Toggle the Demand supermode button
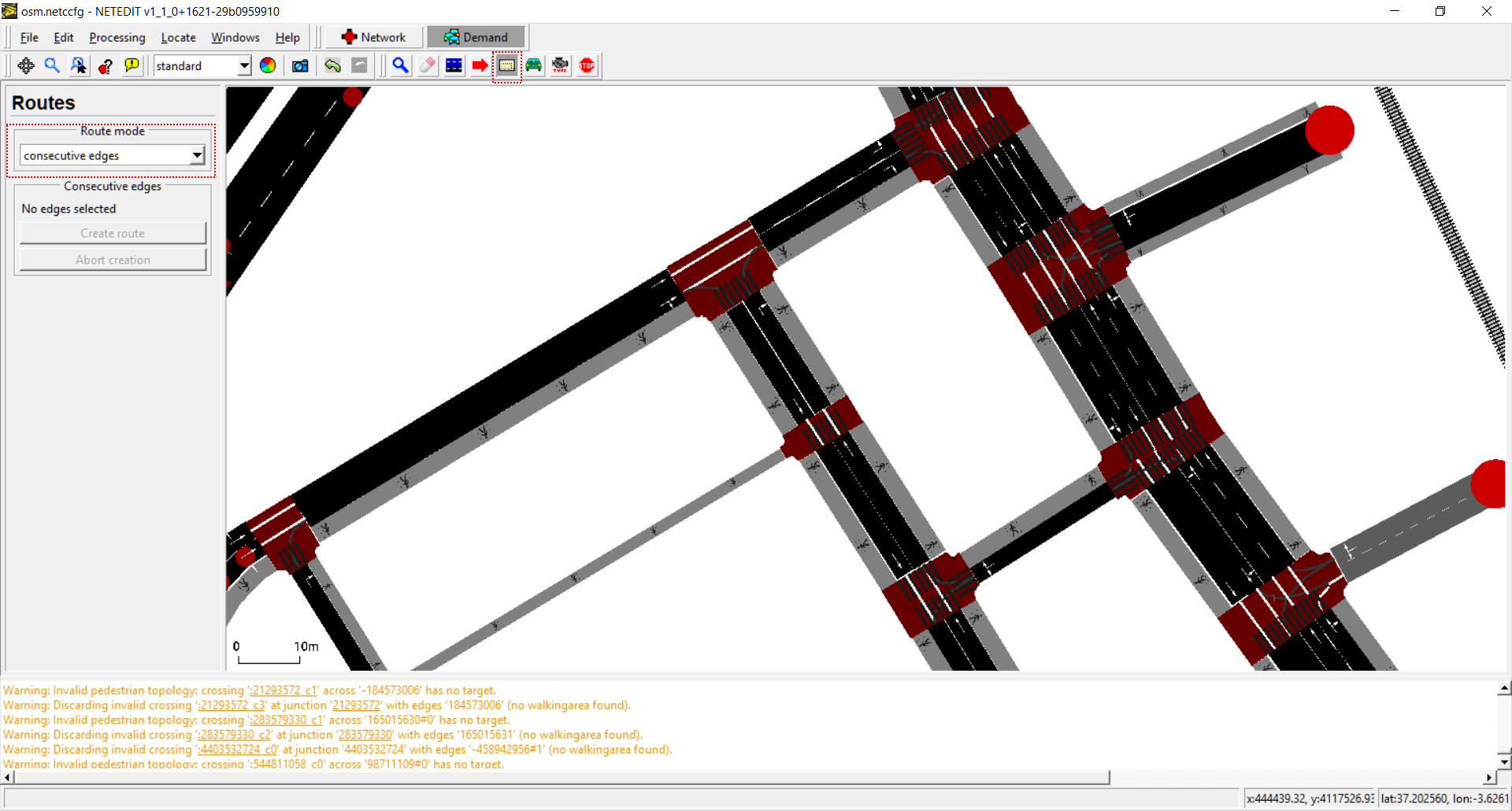This screenshot has height=811, width=1512. point(476,37)
